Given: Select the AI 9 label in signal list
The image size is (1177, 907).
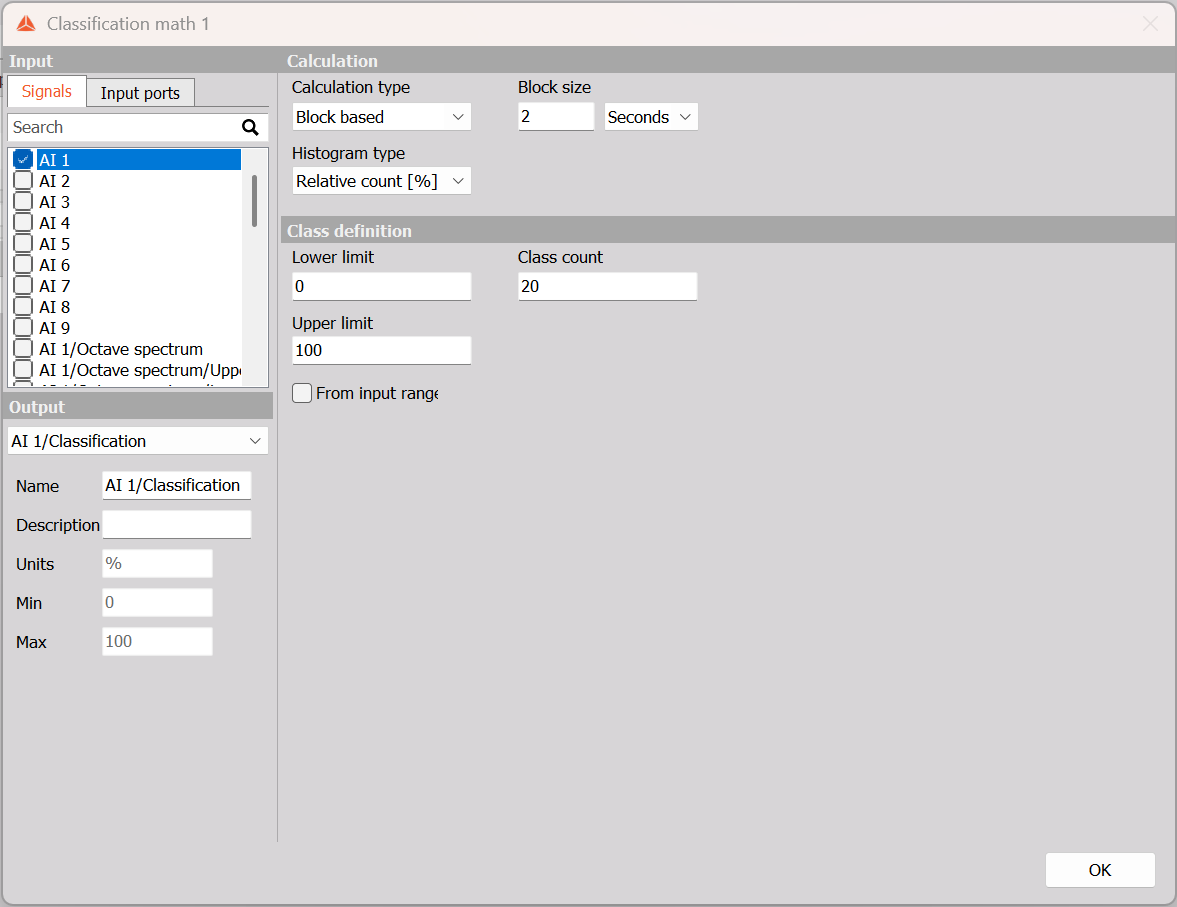Looking at the screenshot, I should tap(54, 328).
